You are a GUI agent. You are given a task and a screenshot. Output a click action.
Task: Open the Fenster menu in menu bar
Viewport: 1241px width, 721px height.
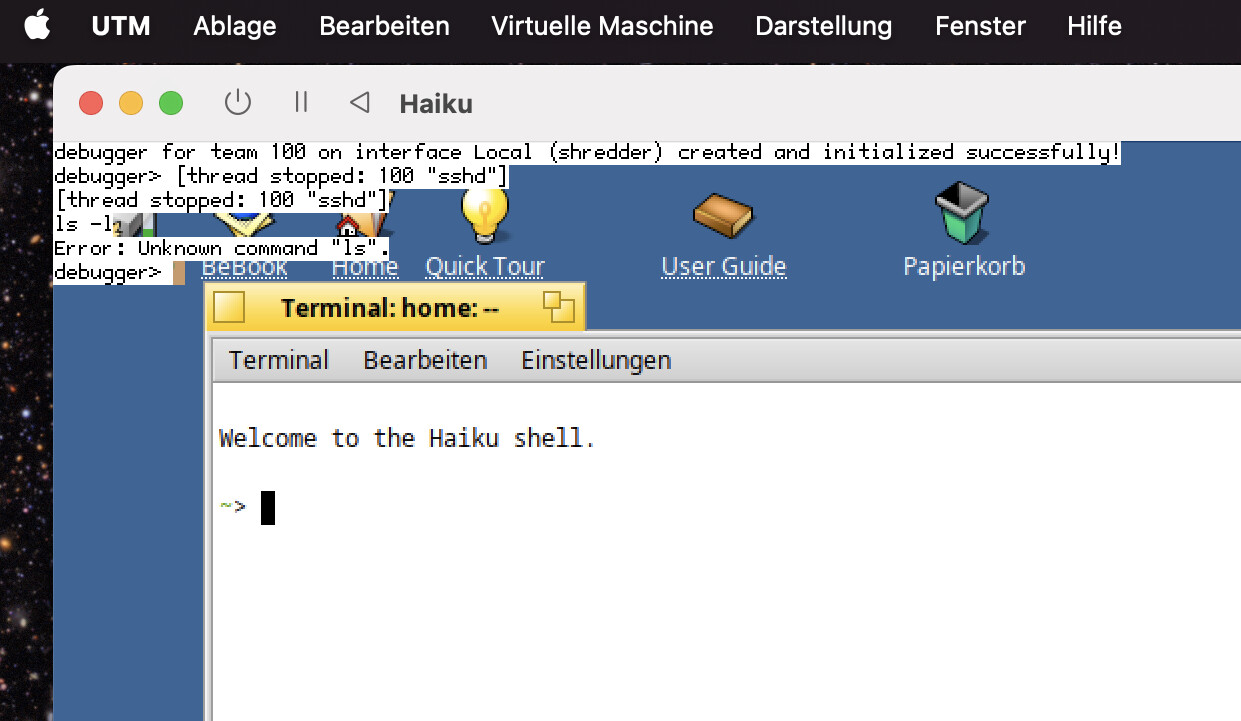980,26
